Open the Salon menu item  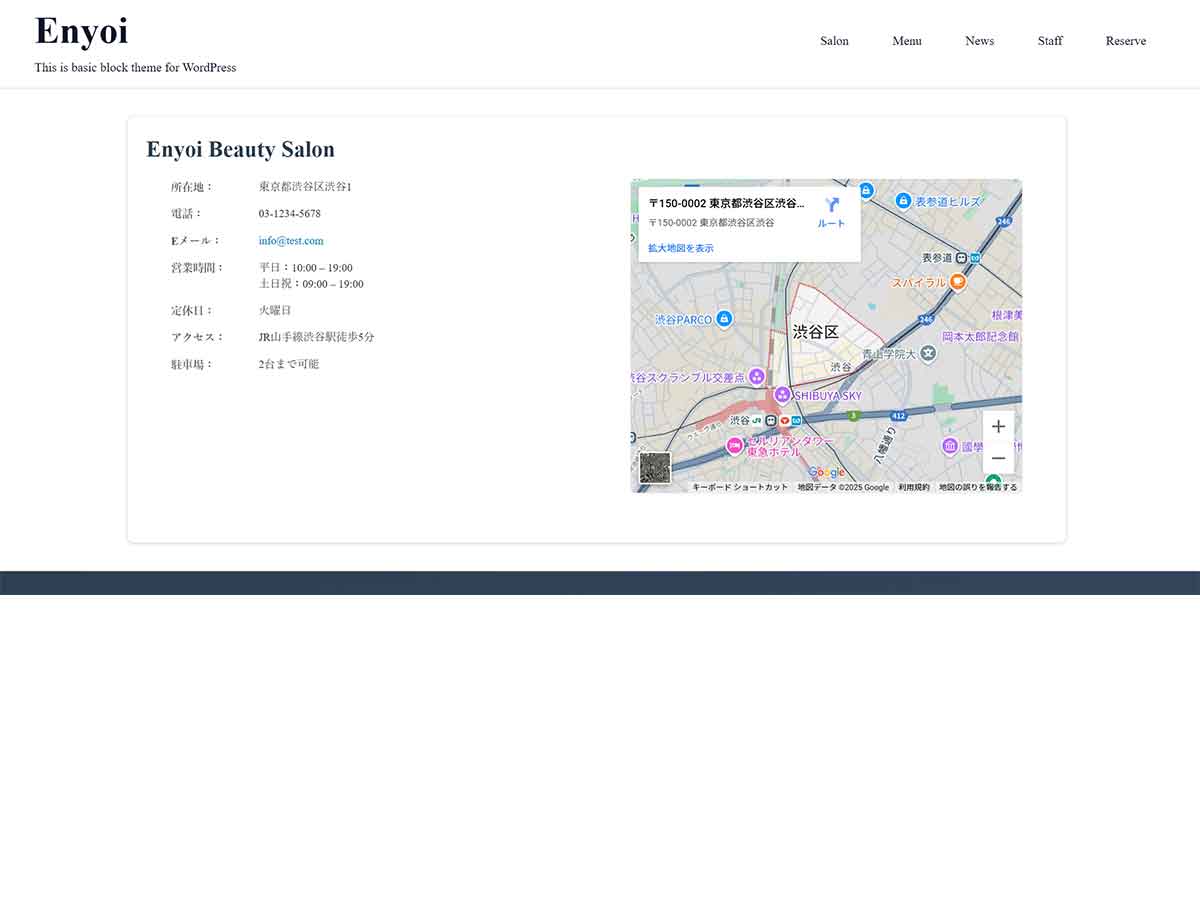[834, 41]
